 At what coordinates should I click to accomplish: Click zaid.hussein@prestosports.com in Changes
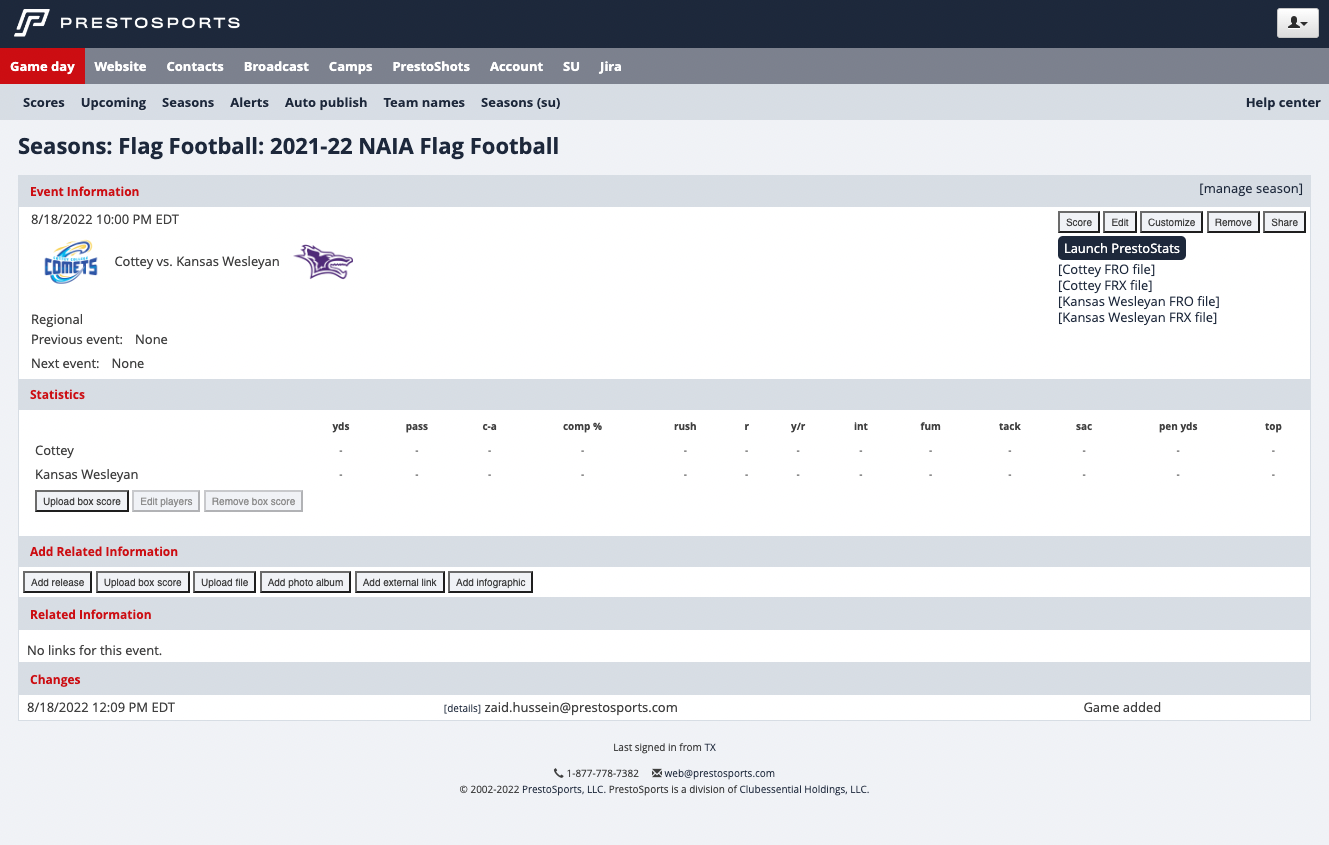click(581, 707)
